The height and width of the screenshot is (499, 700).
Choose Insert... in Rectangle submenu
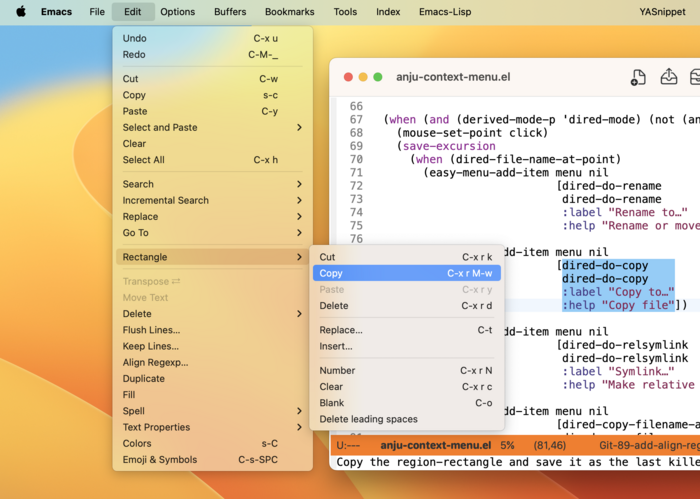pos(407,346)
